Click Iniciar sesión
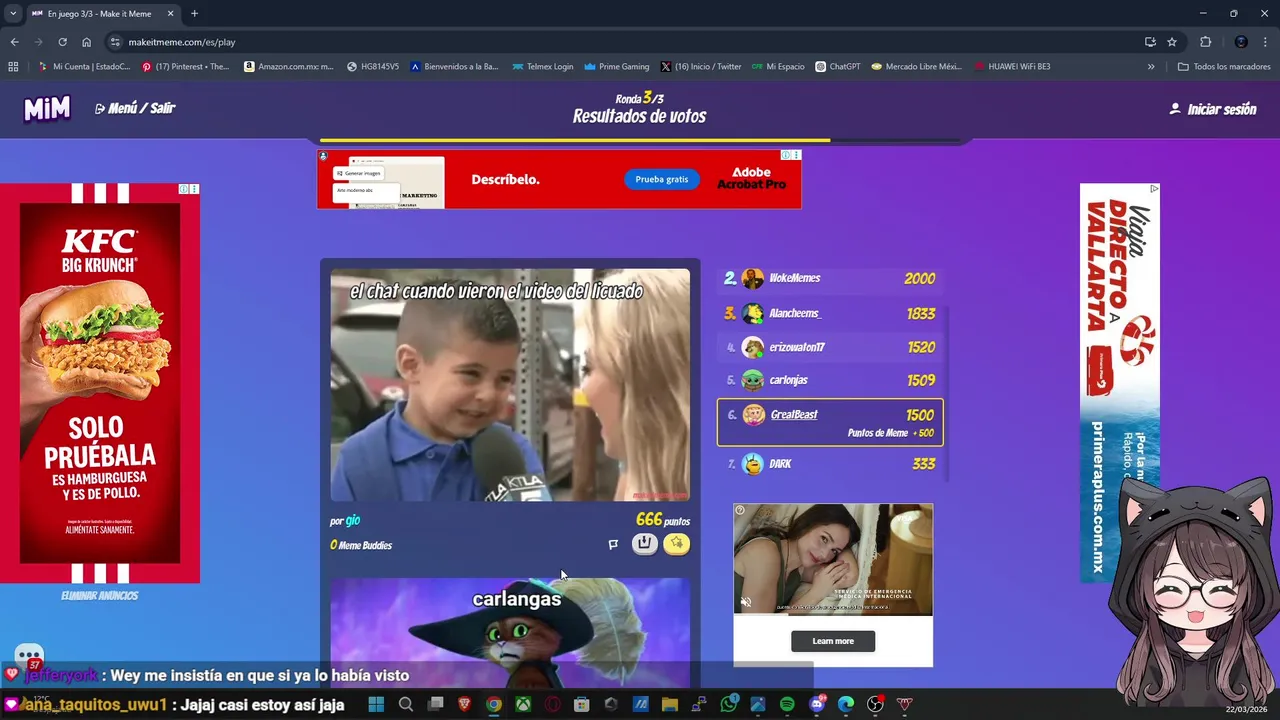Viewport: 1280px width, 720px height. click(1213, 109)
